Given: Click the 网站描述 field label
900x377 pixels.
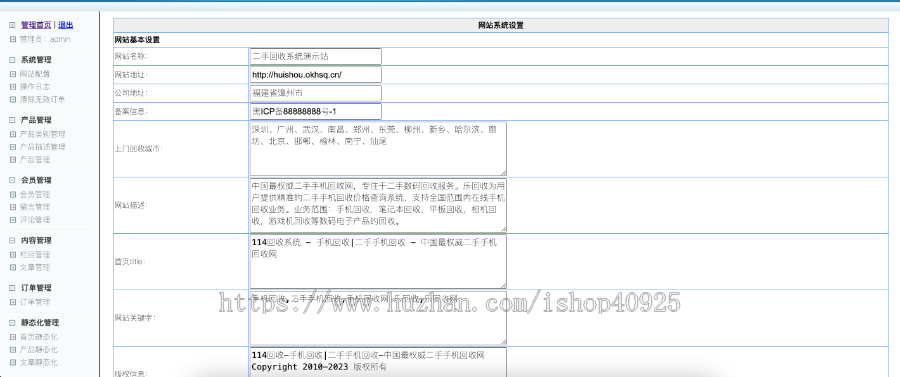Looking at the screenshot, I should (131, 205).
